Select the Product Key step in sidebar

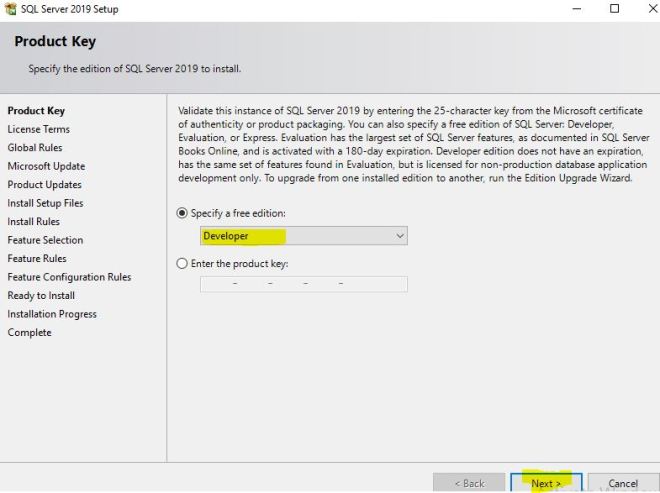(x=36, y=110)
